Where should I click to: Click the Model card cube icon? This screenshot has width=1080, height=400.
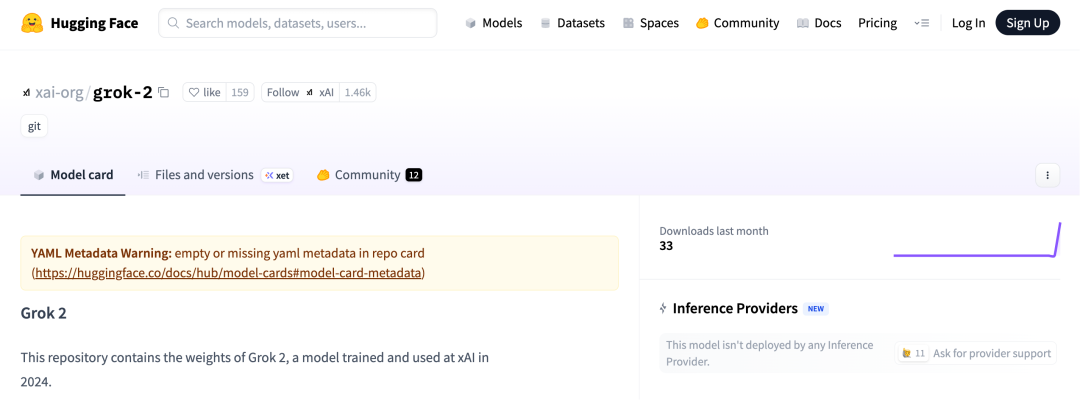39,176
